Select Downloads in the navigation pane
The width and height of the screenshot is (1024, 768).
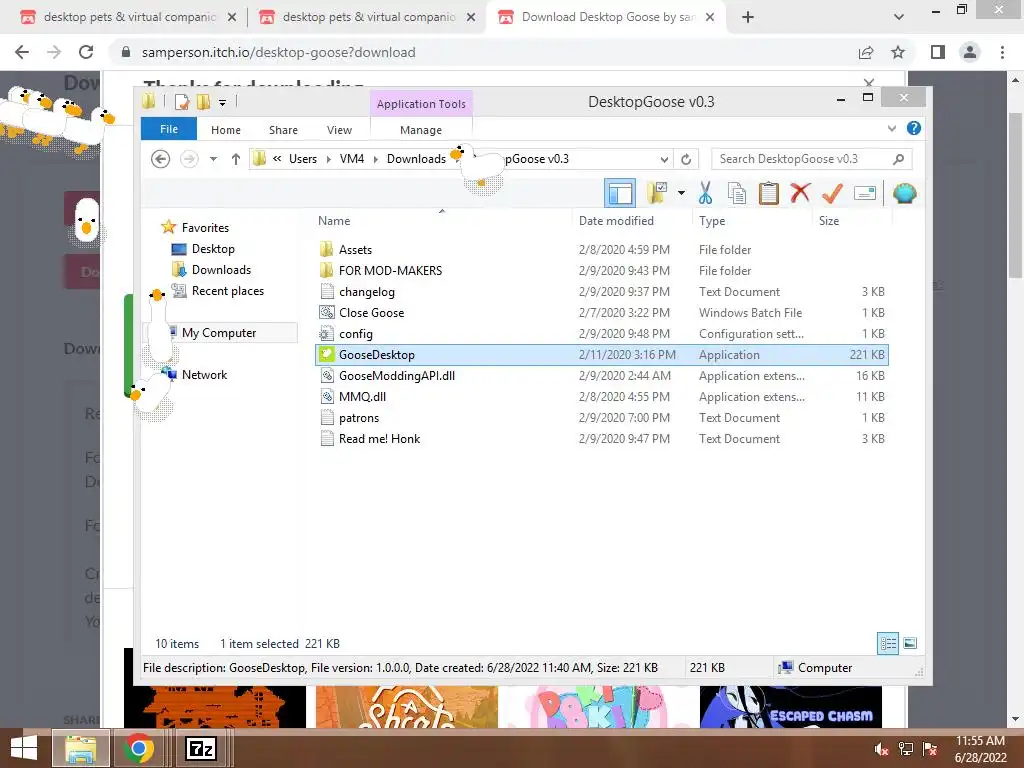click(221, 270)
